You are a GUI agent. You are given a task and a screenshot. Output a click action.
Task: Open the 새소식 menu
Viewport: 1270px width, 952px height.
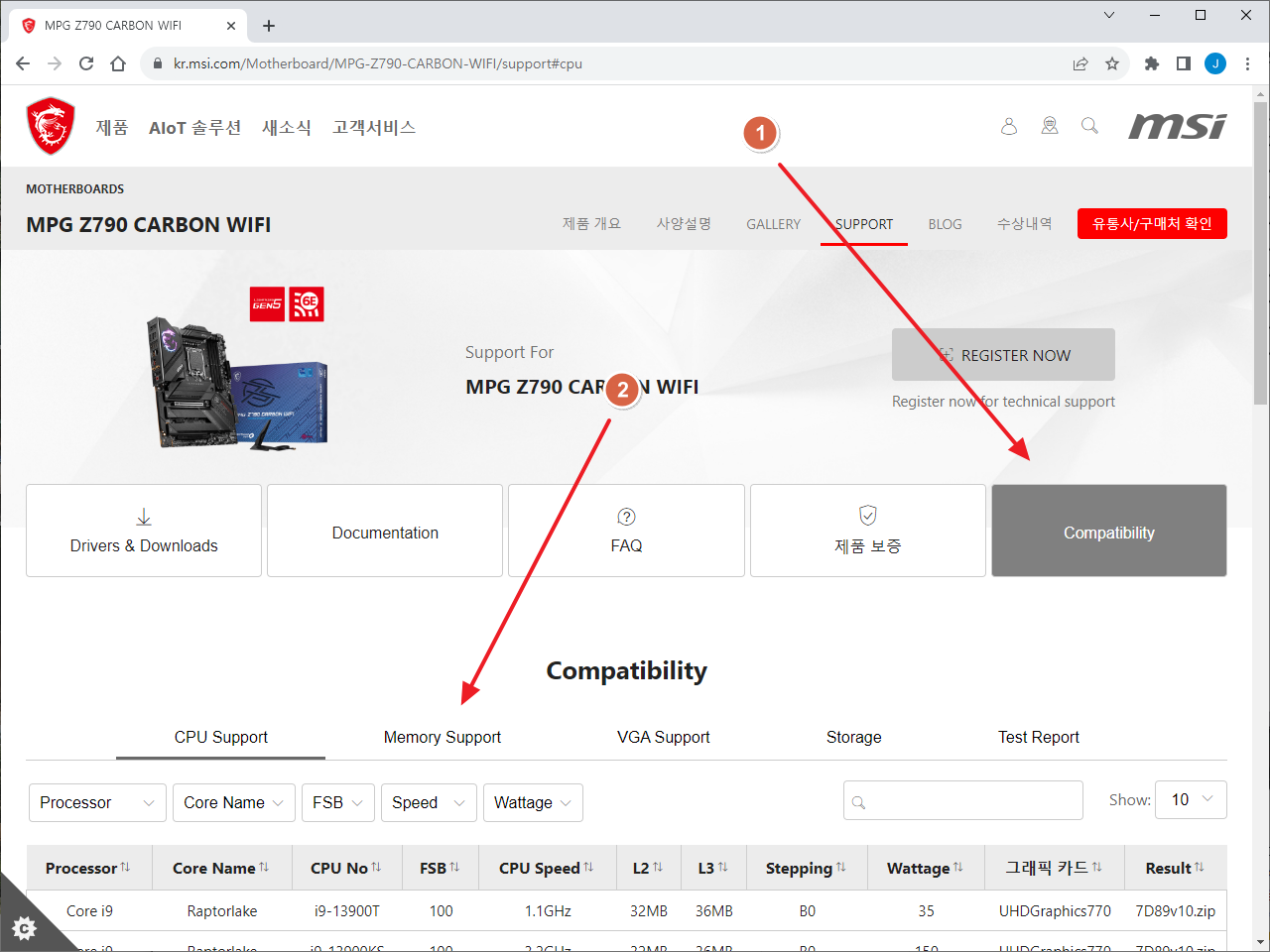pos(287,127)
